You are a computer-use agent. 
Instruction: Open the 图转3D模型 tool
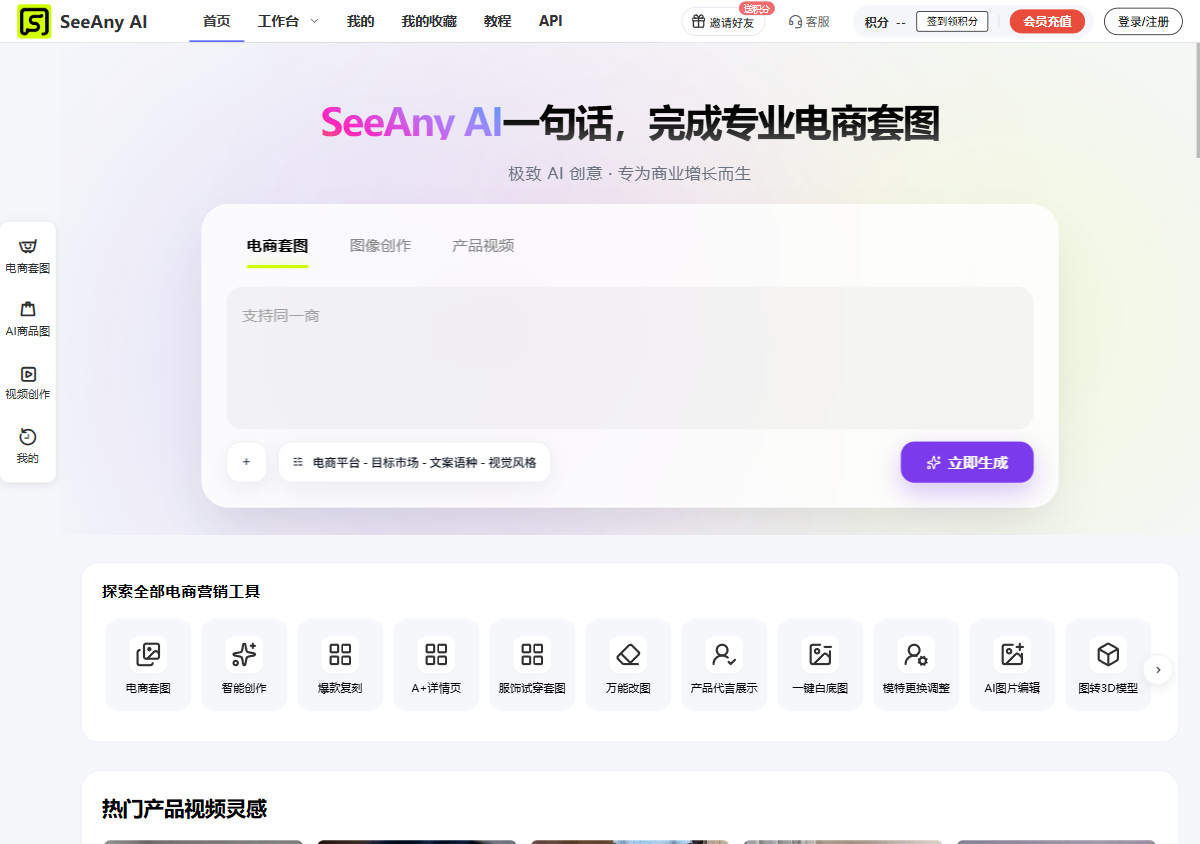tap(1108, 665)
